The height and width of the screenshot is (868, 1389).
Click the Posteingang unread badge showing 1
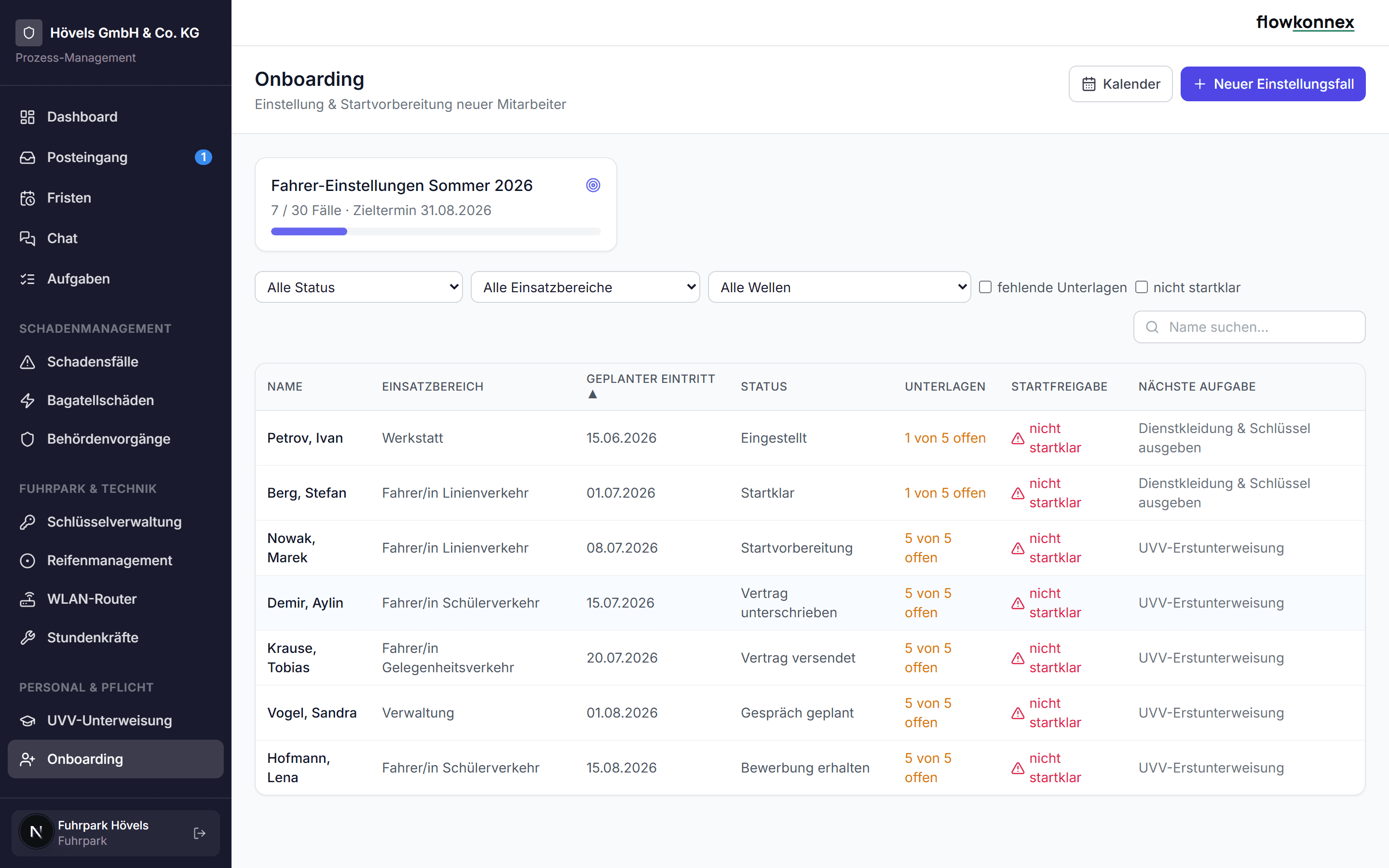tap(203, 157)
